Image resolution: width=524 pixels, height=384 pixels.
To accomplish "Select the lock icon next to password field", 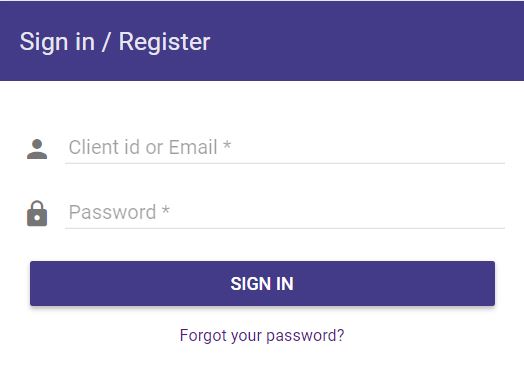I will [37, 214].
